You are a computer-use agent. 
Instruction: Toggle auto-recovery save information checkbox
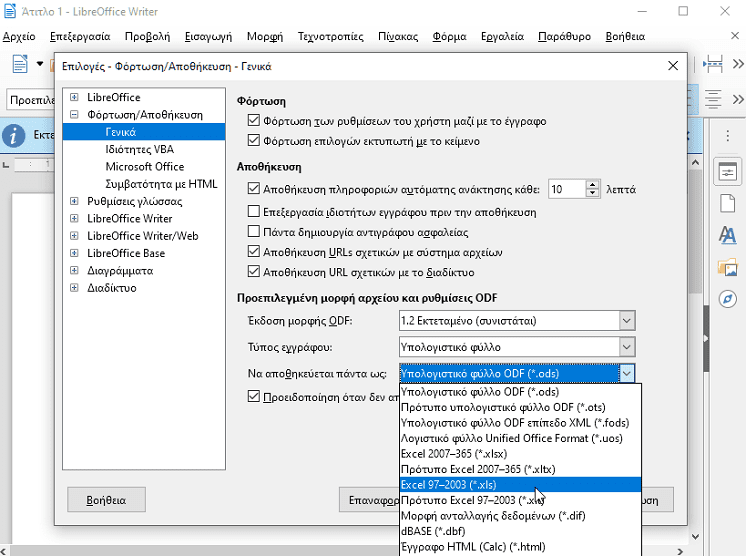point(254,189)
